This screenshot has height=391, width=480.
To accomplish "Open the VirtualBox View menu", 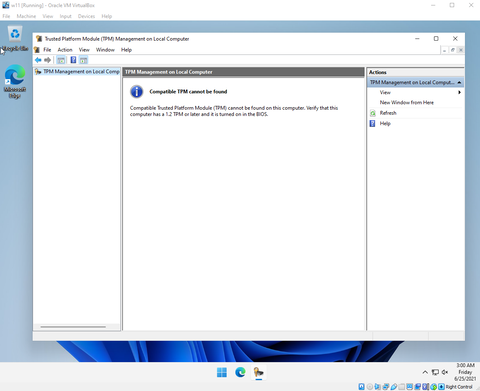I will tap(48, 16).
